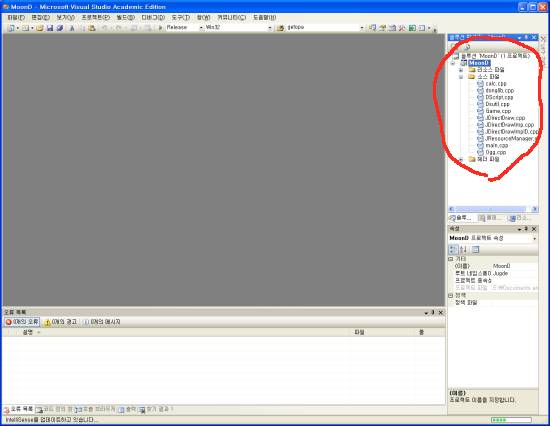Click the 소스 파일 folder icon

(472, 76)
